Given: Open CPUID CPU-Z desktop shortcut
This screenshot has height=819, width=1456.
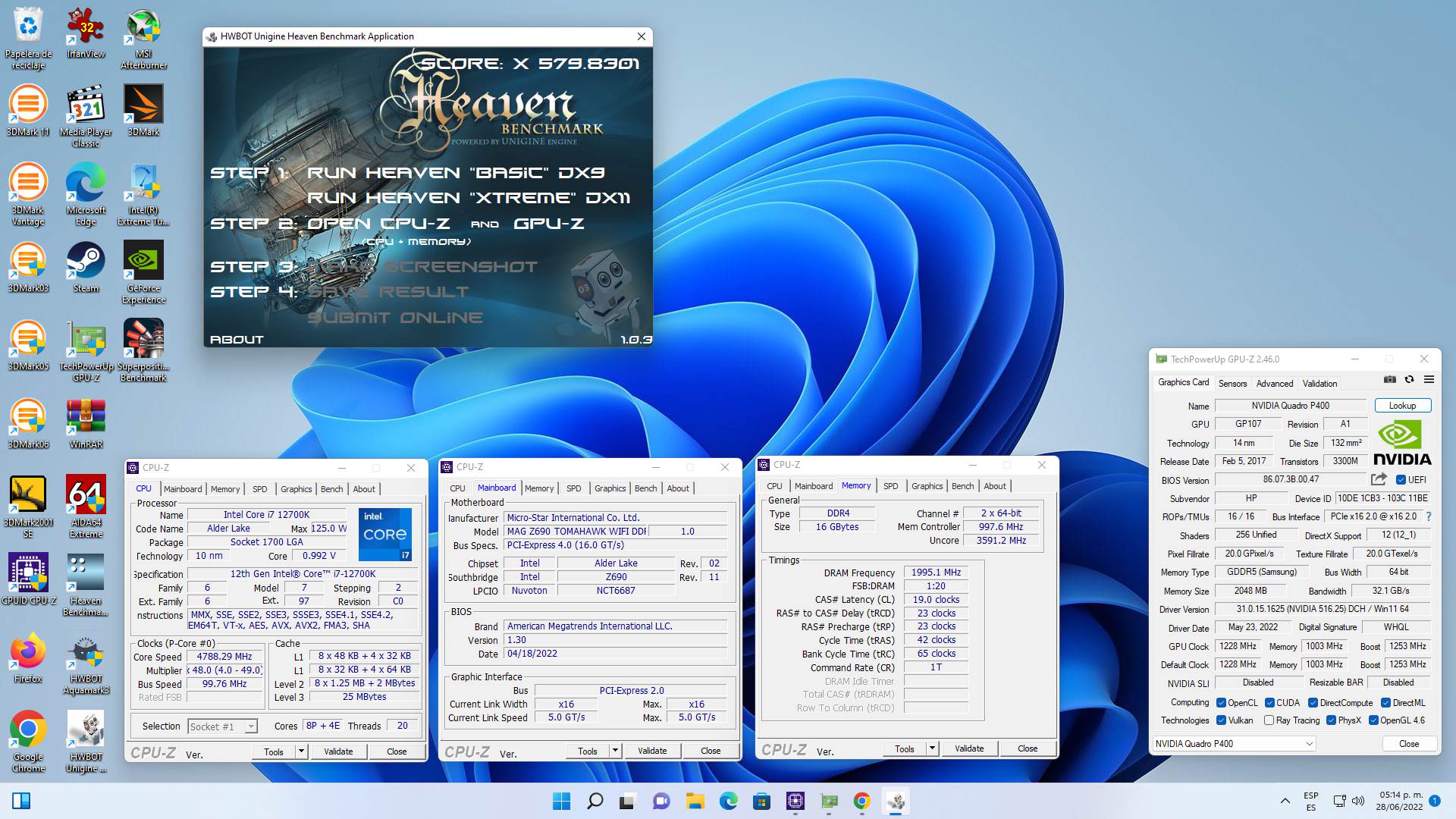Looking at the screenshot, I should click(28, 579).
